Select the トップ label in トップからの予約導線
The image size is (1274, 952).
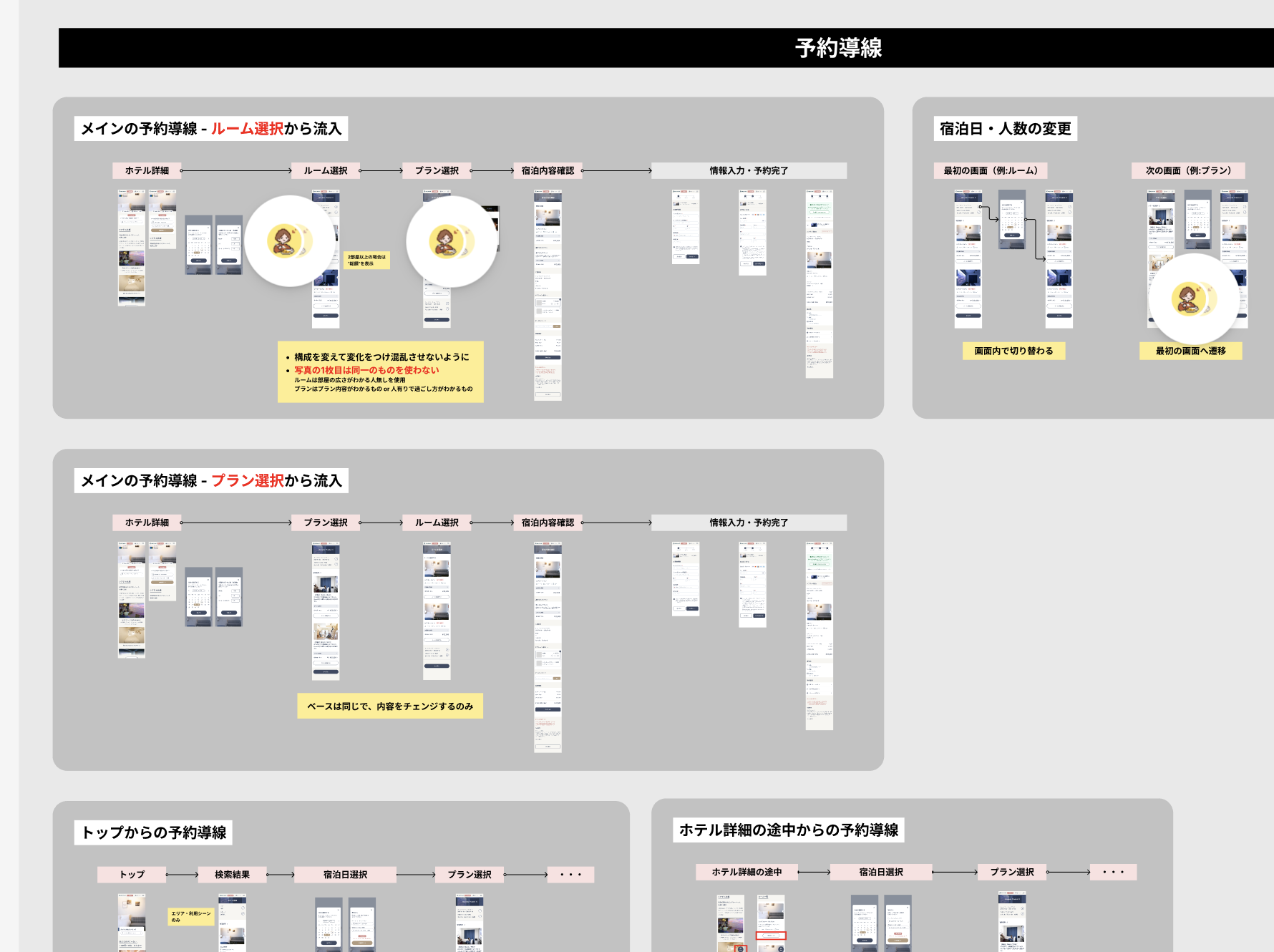pos(132,875)
